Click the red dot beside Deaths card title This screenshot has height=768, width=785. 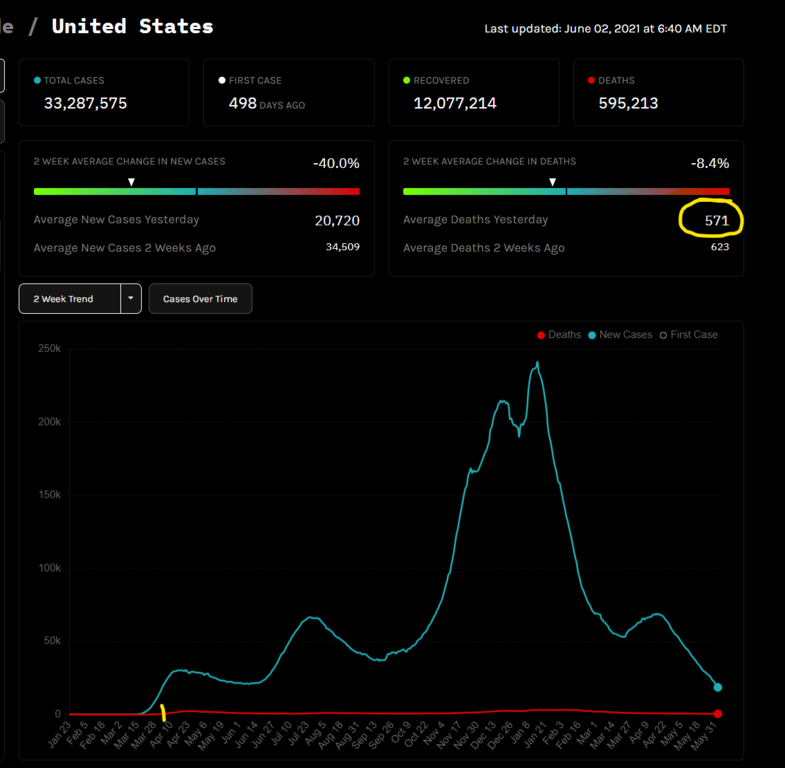click(x=592, y=80)
